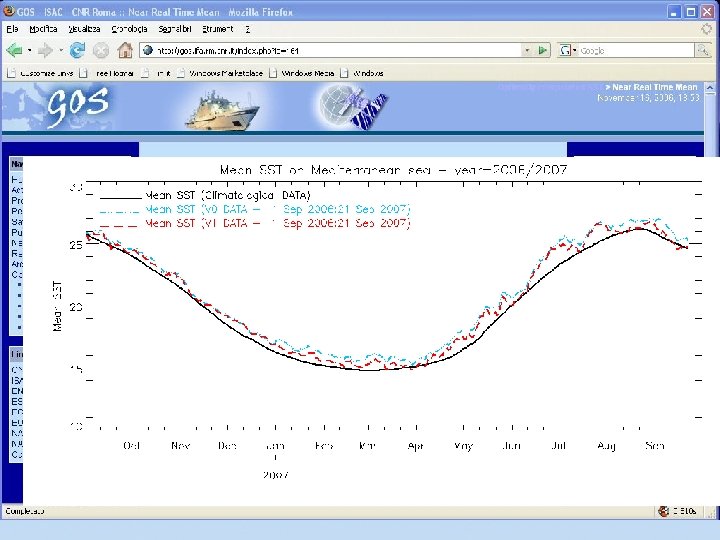720x540 pixels.
Task: Open the Windows Marketplace bookmark
Action: coord(220,73)
